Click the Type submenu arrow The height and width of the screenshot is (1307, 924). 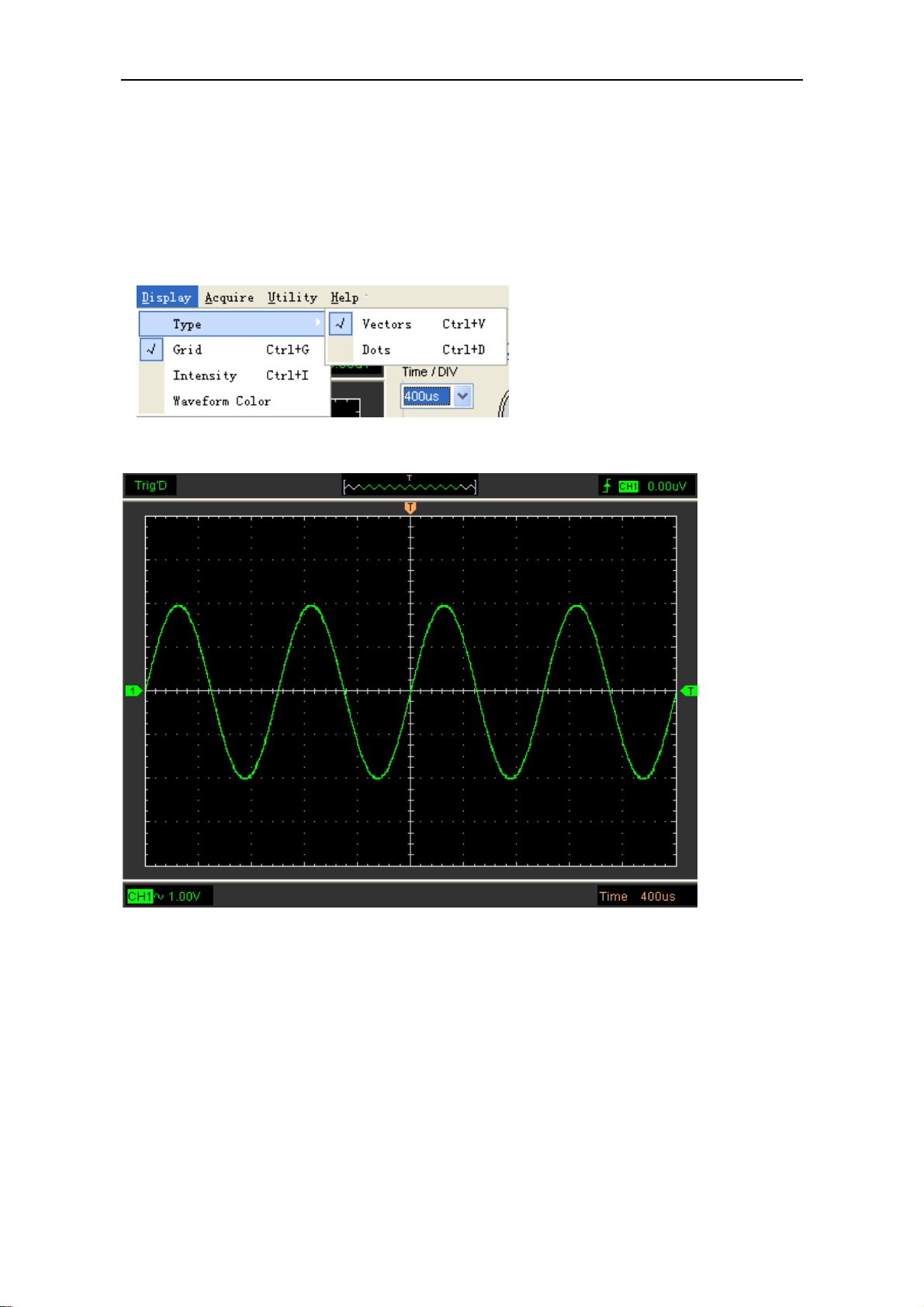[318, 323]
